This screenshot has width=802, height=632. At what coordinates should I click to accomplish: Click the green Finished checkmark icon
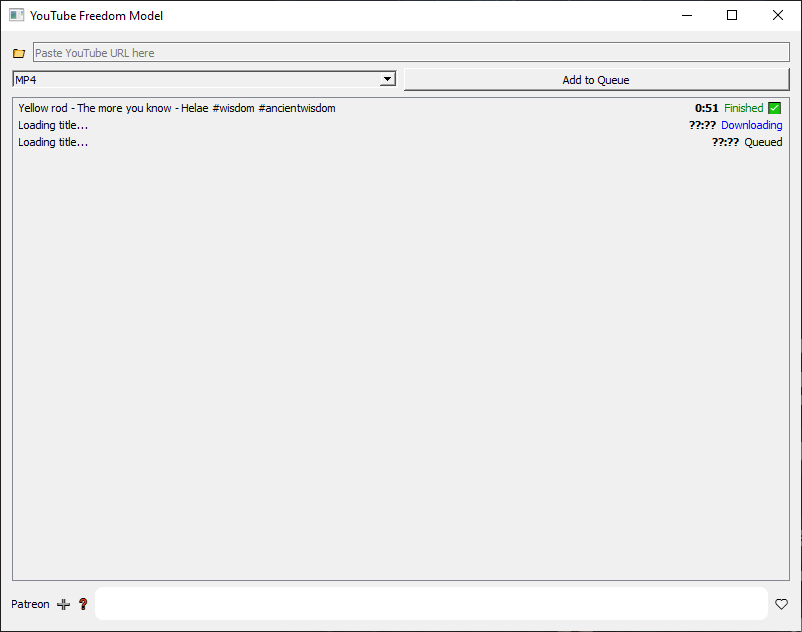(774, 108)
